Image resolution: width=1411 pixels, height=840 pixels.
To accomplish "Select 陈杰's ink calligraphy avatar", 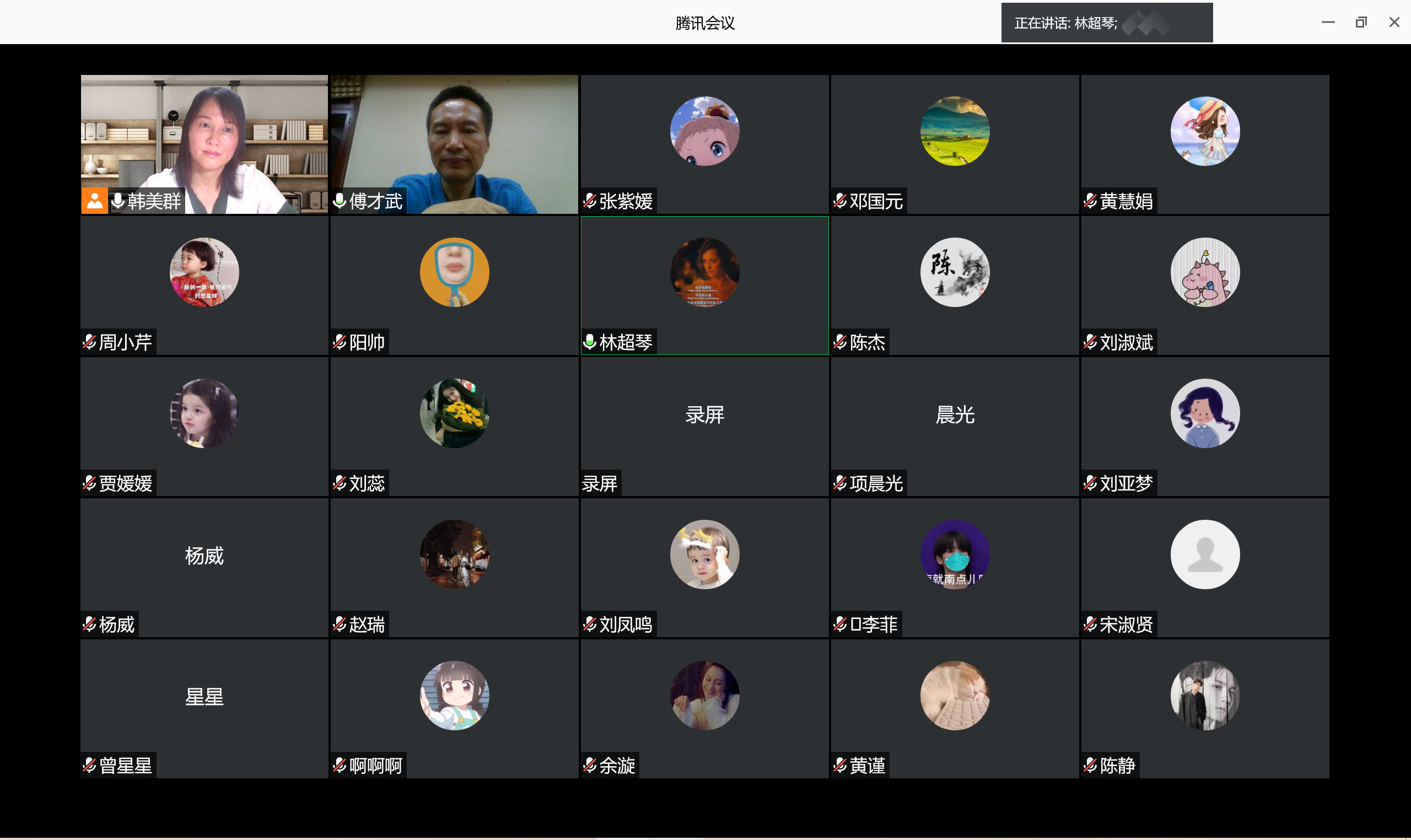I will pos(954,272).
